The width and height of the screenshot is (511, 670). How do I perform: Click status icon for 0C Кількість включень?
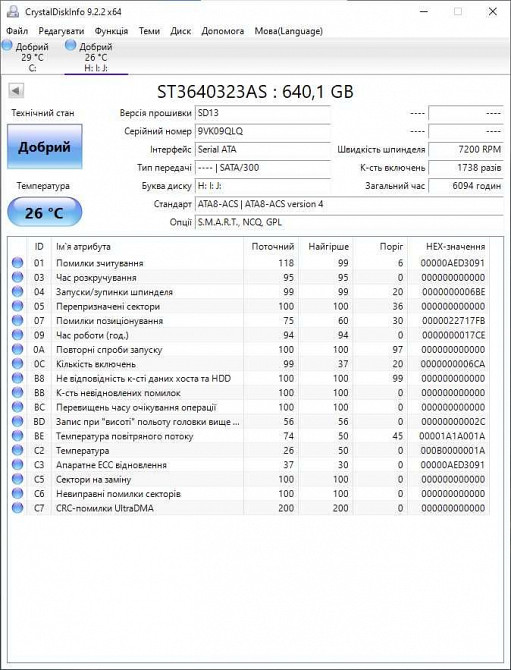[x=18, y=364]
